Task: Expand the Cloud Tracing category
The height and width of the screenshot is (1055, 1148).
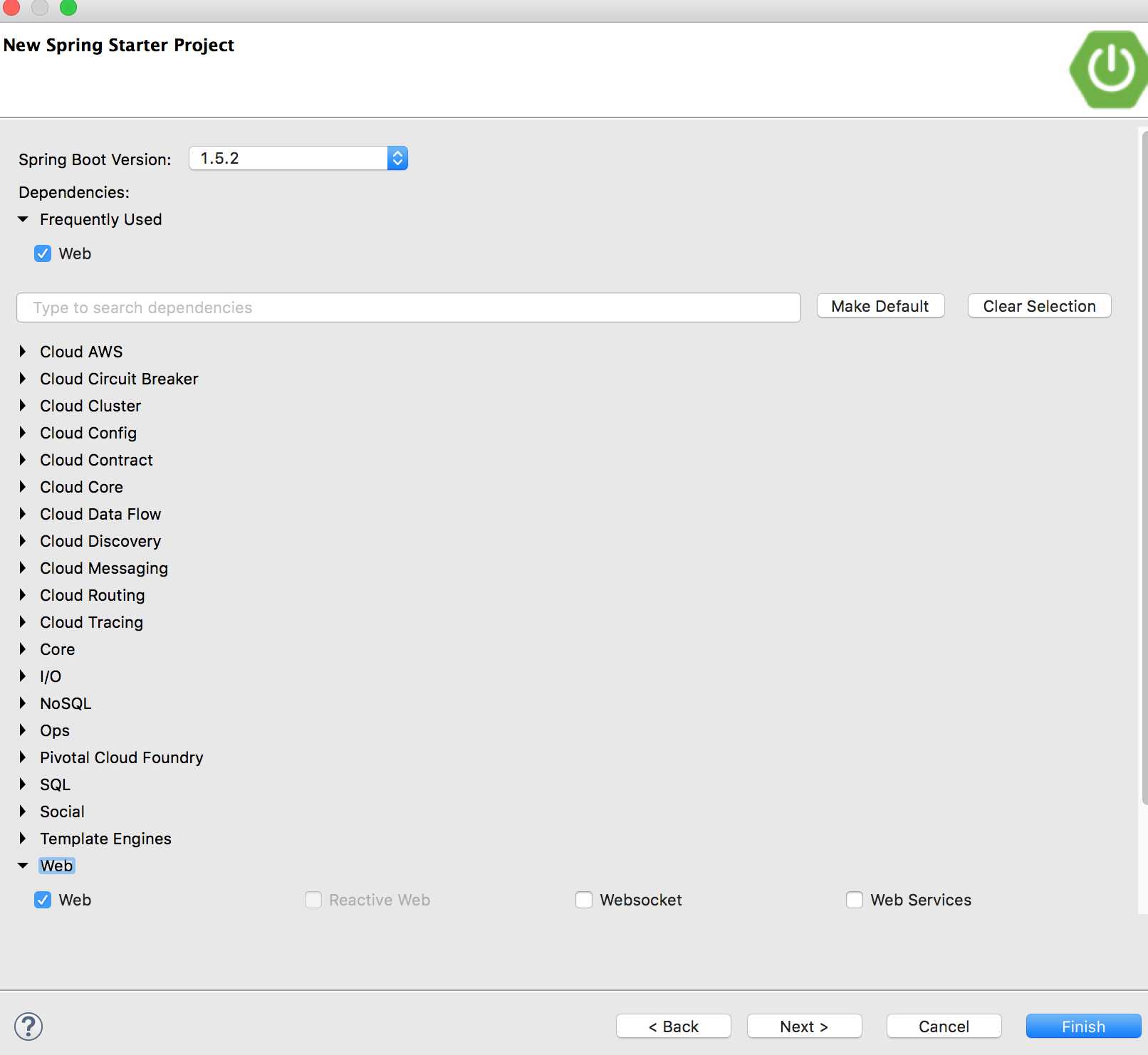Action: point(23,622)
